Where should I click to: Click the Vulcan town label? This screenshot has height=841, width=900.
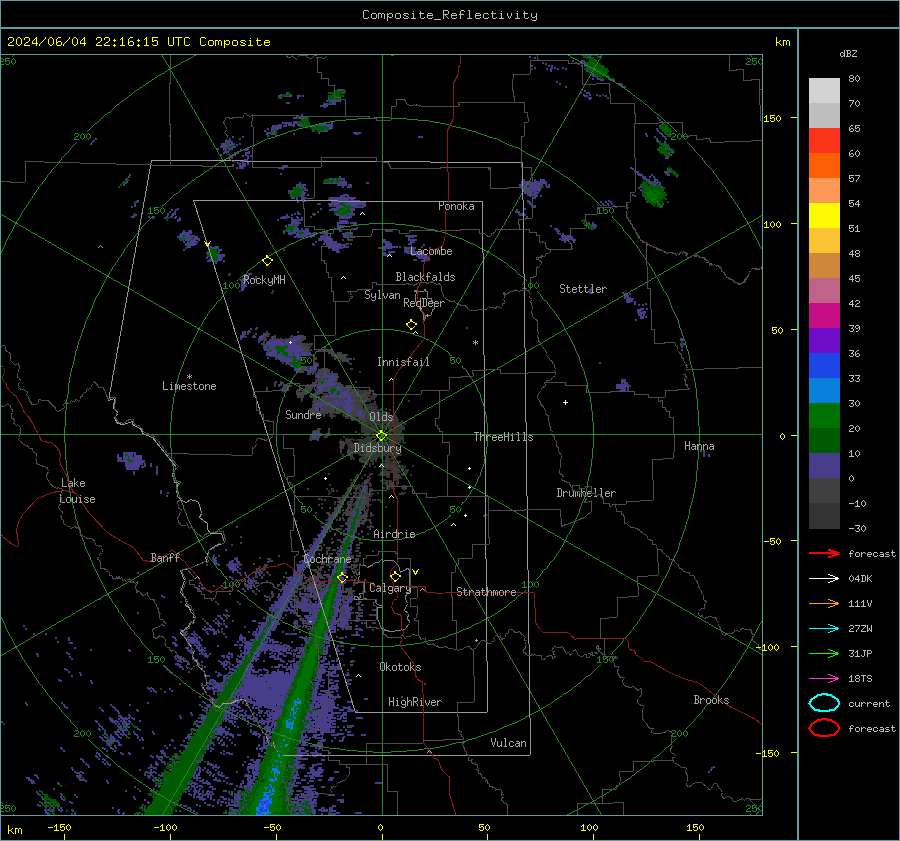[x=509, y=743]
